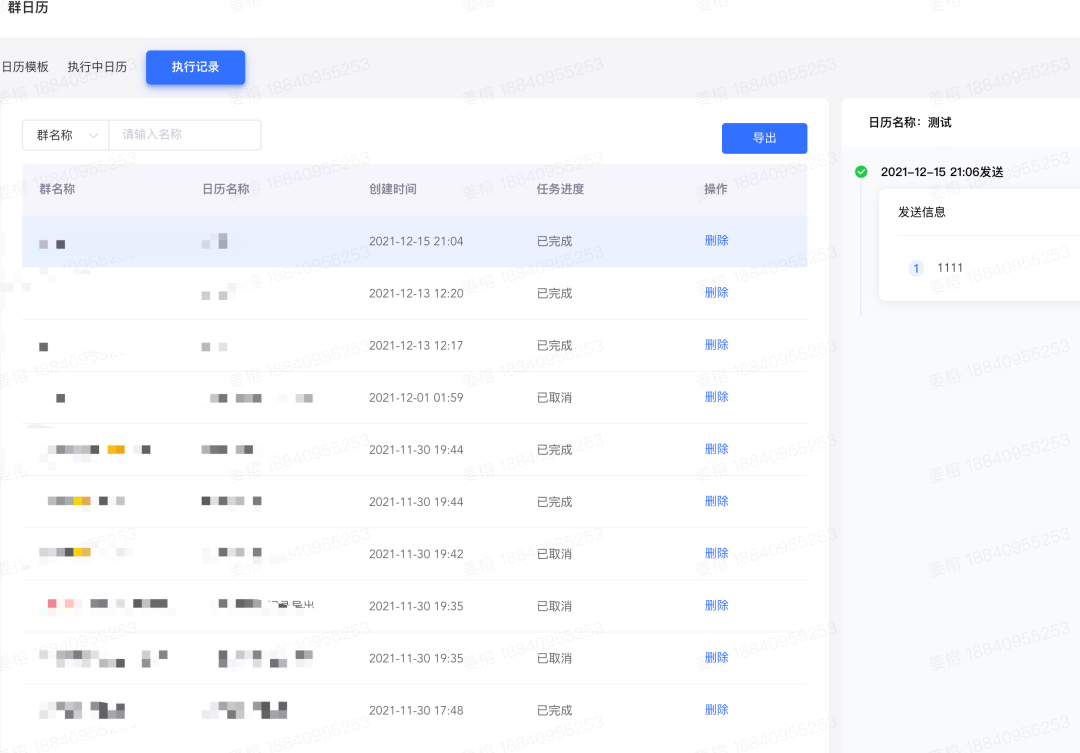The image size is (1080, 753).
Task: Click the 导出 export button
Action: tap(764, 138)
